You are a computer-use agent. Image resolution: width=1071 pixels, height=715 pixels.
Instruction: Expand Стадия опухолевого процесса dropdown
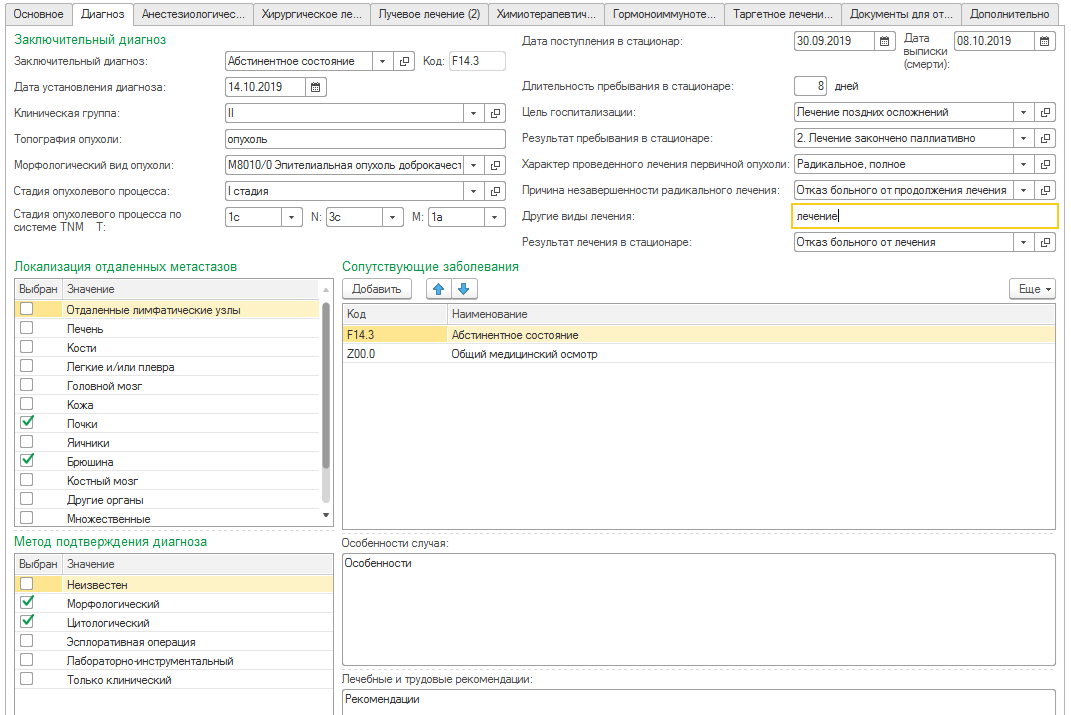tap(473, 191)
